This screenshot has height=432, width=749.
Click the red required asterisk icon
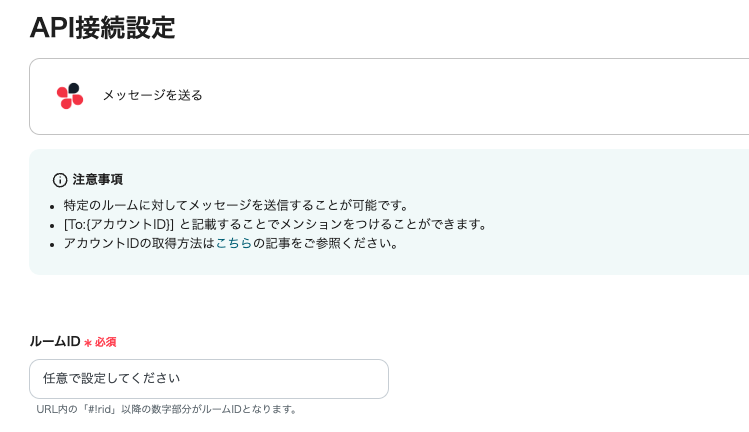pyautogui.click(x=88, y=342)
